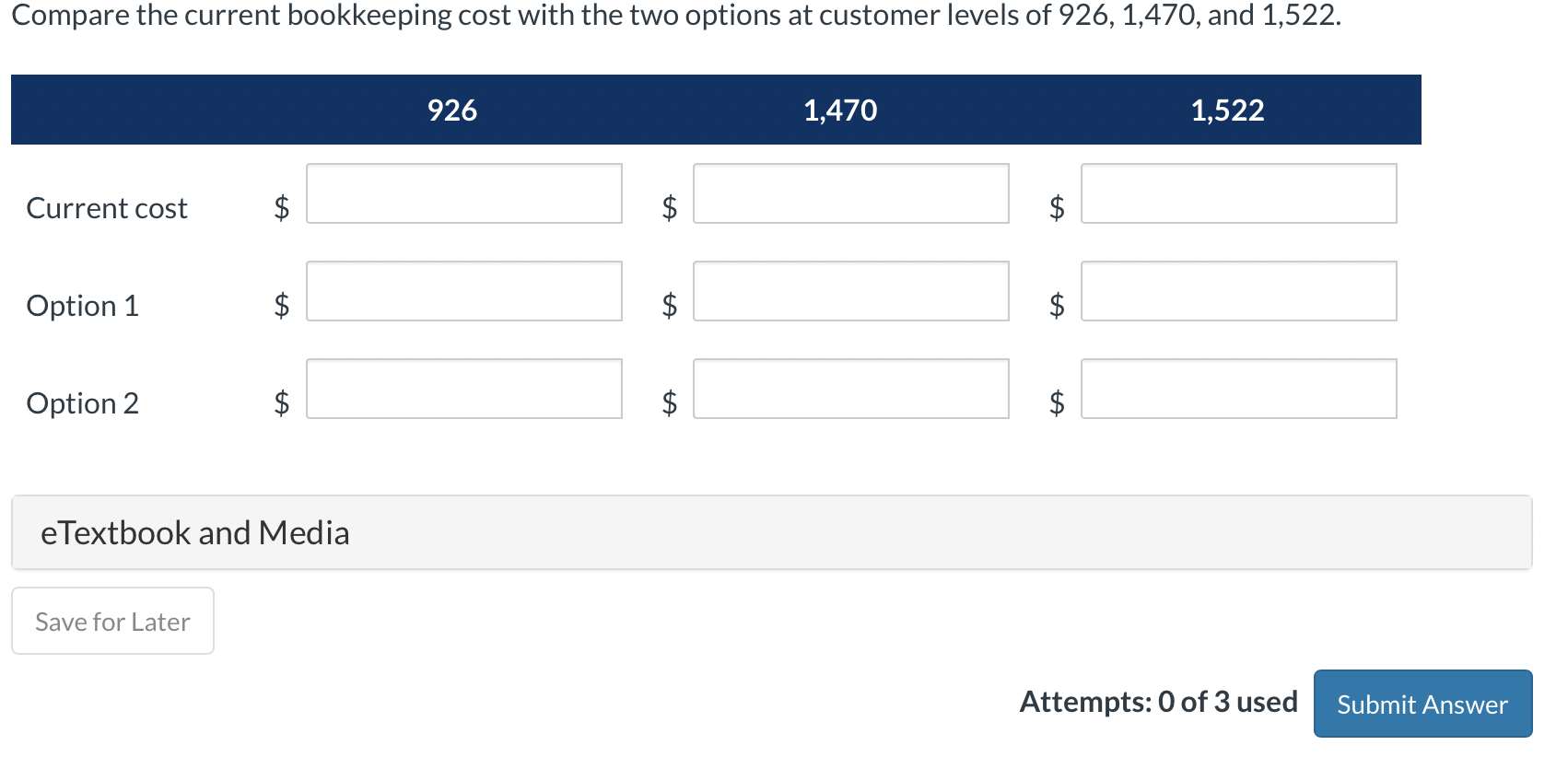Click the Current cost input under 1,470
Image resolution: width=1568 pixels, height=757 pixels.
point(850,193)
